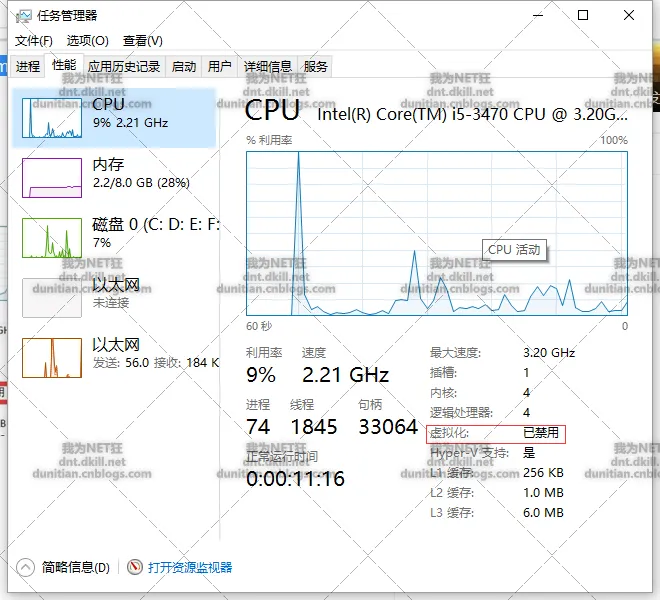Click the 速度 2.21 GHz value
660x600 pixels.
point(346,375)
